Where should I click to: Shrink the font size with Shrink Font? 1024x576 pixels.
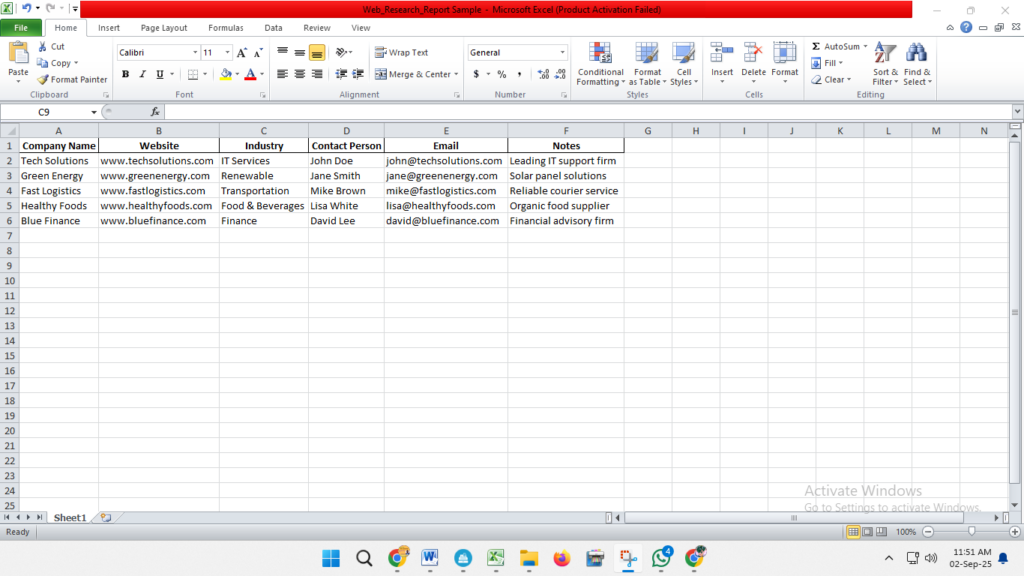(x=258, y=52)
